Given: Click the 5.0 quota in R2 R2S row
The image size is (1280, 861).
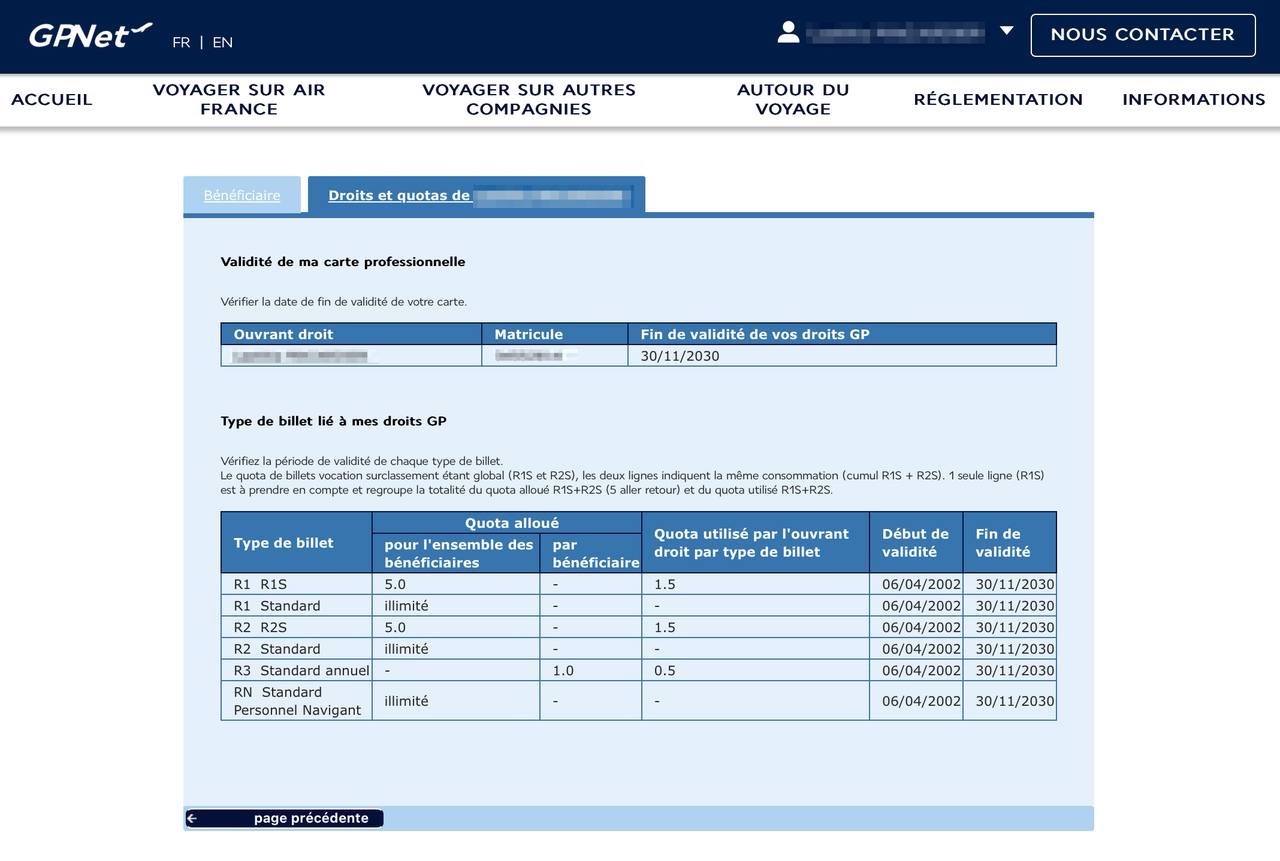Looking at the screenshot, I should click(x=395, y=627).
